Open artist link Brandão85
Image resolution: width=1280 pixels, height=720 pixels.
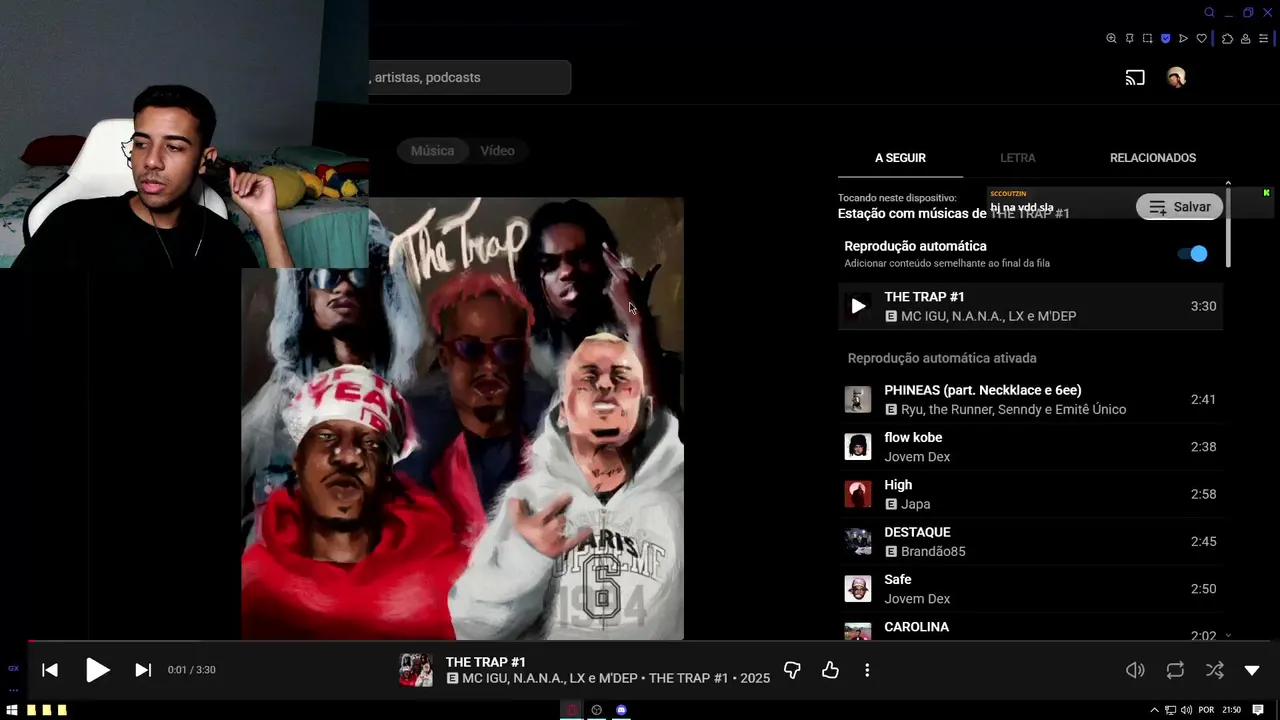click(933, 551)
